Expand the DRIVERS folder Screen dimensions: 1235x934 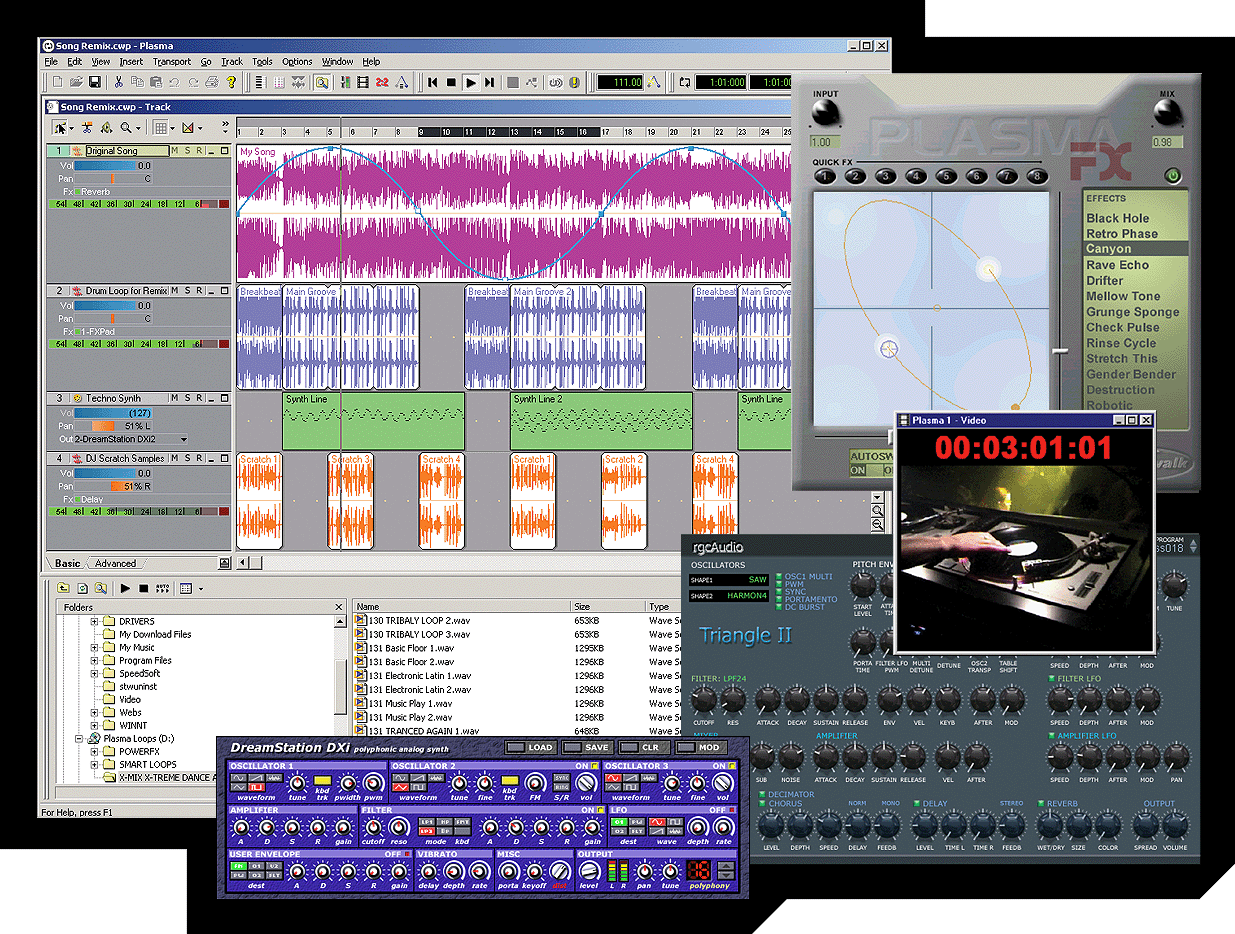tap(96, 621)
